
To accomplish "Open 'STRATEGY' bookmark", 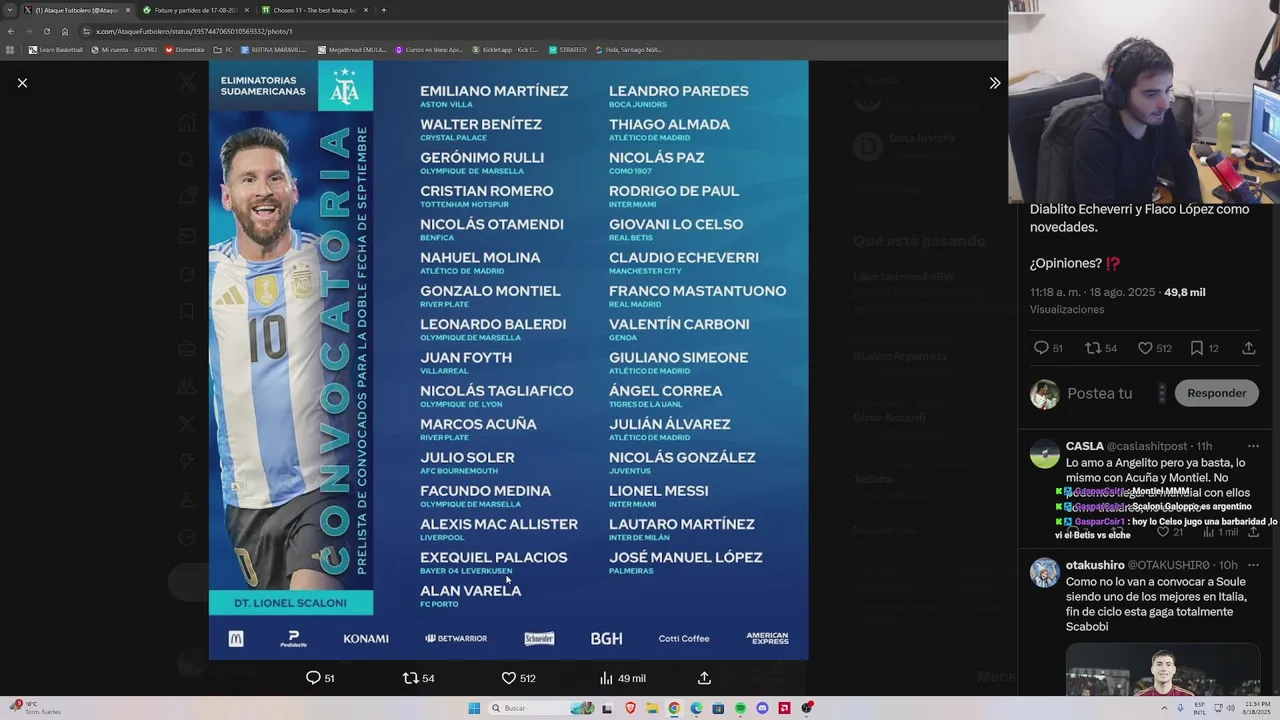I will 568,49.
